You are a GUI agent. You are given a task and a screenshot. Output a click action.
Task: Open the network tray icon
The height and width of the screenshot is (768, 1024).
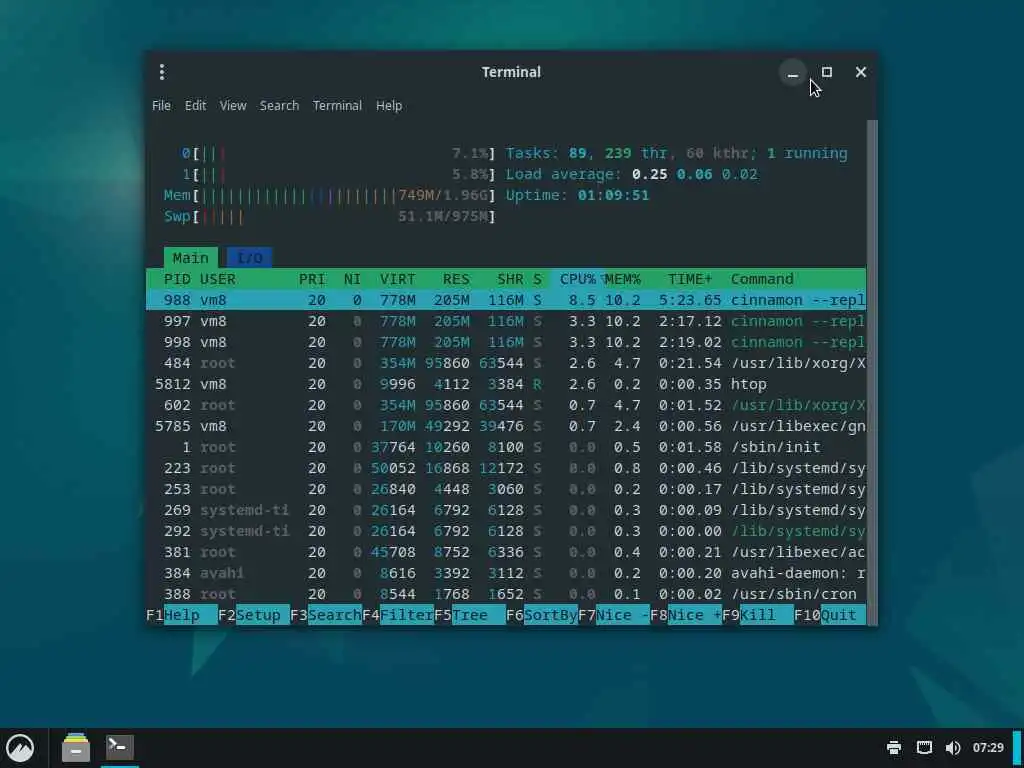pyautogui.click(x=924, y=748)
